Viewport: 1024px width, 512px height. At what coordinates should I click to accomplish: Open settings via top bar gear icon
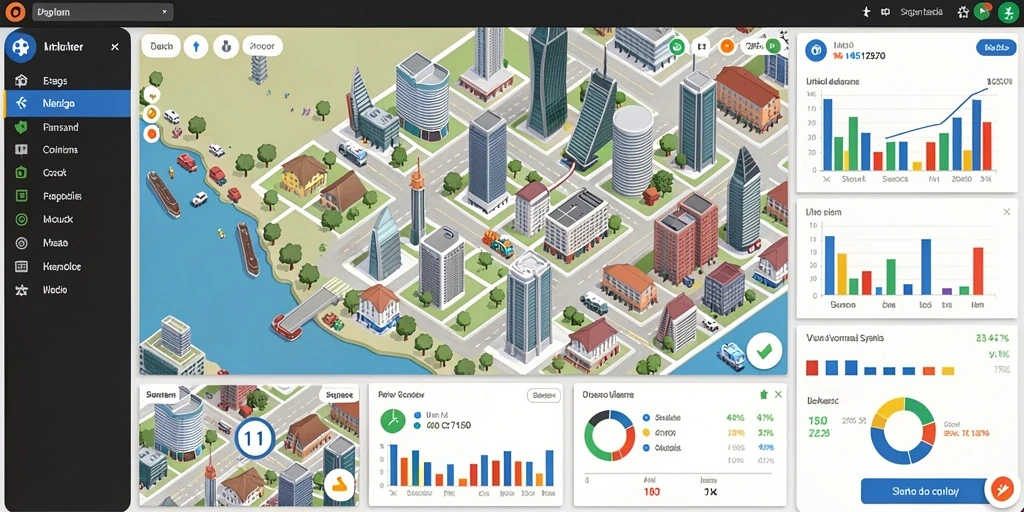pos(963,12)
